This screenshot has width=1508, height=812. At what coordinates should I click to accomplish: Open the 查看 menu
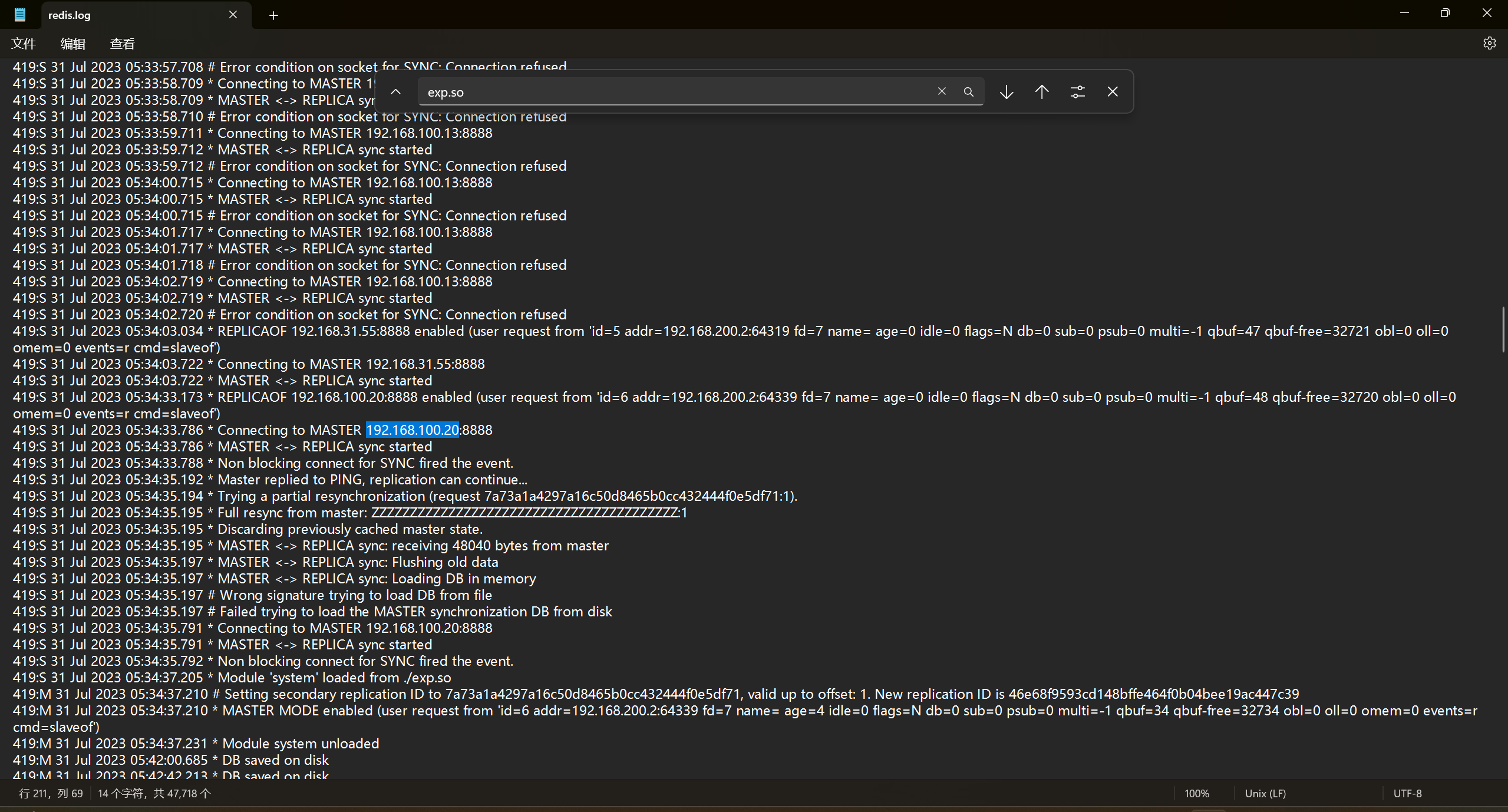(x=122, y=44)
